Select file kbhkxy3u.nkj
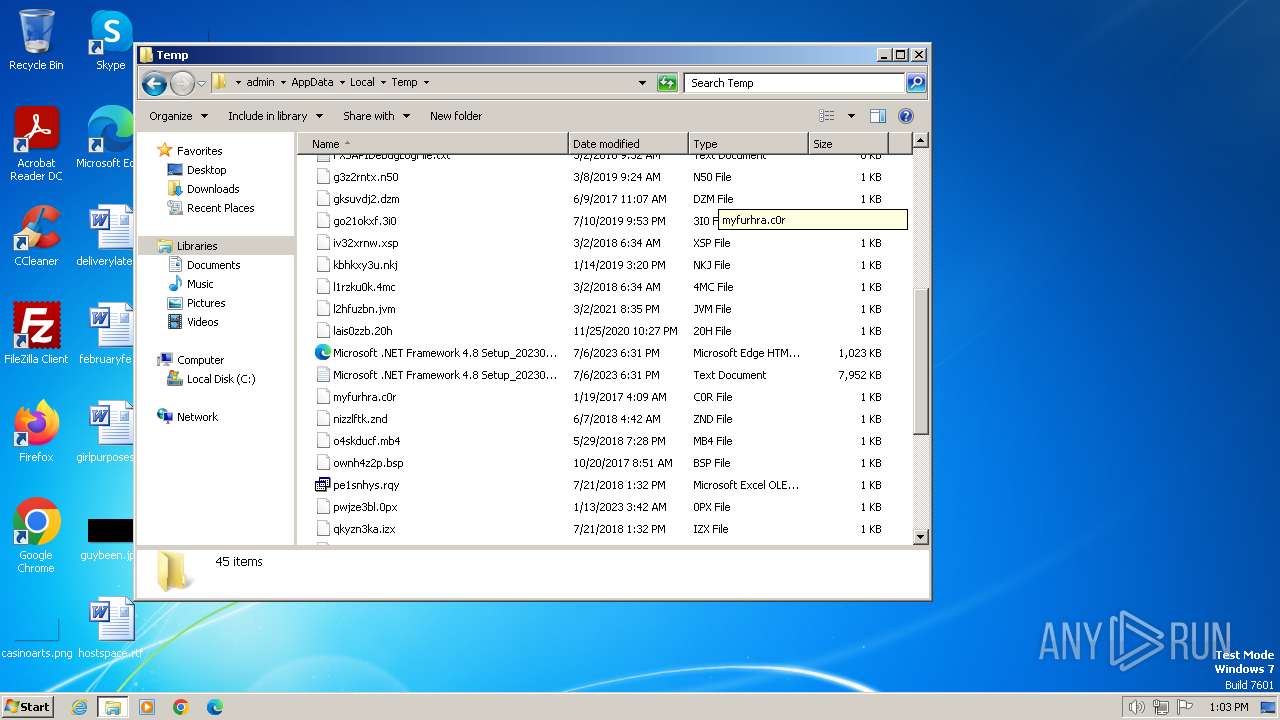 coord(365,265)
